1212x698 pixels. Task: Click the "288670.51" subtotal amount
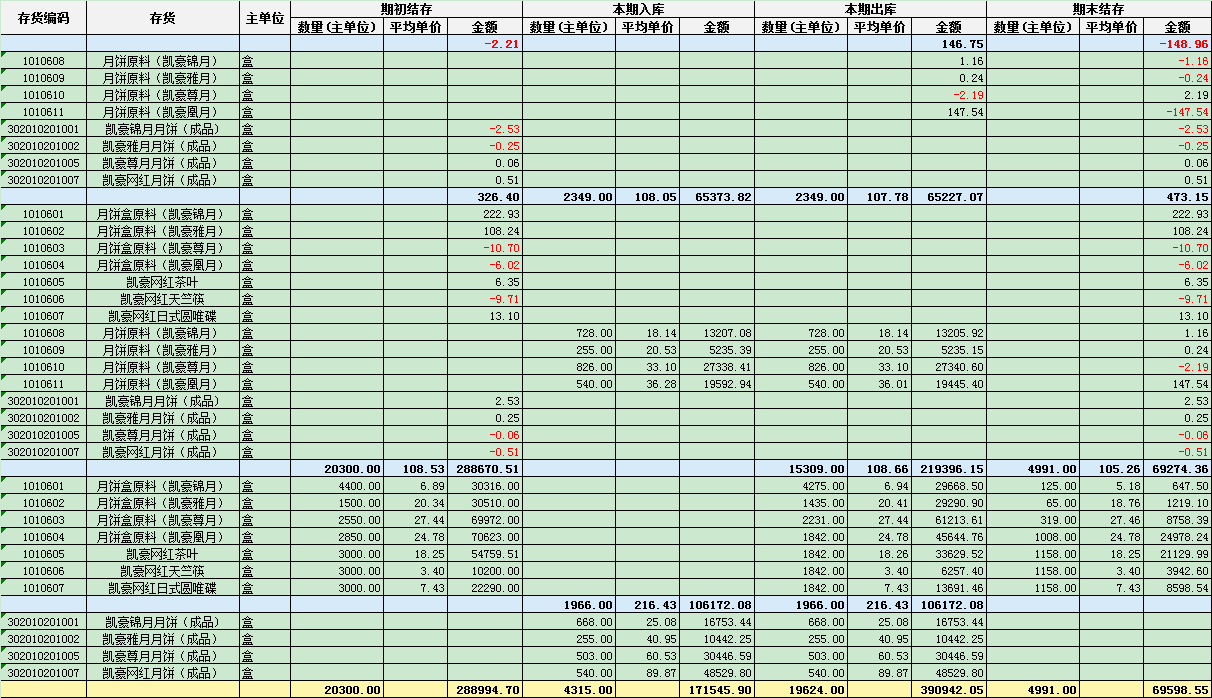(483, 469)
